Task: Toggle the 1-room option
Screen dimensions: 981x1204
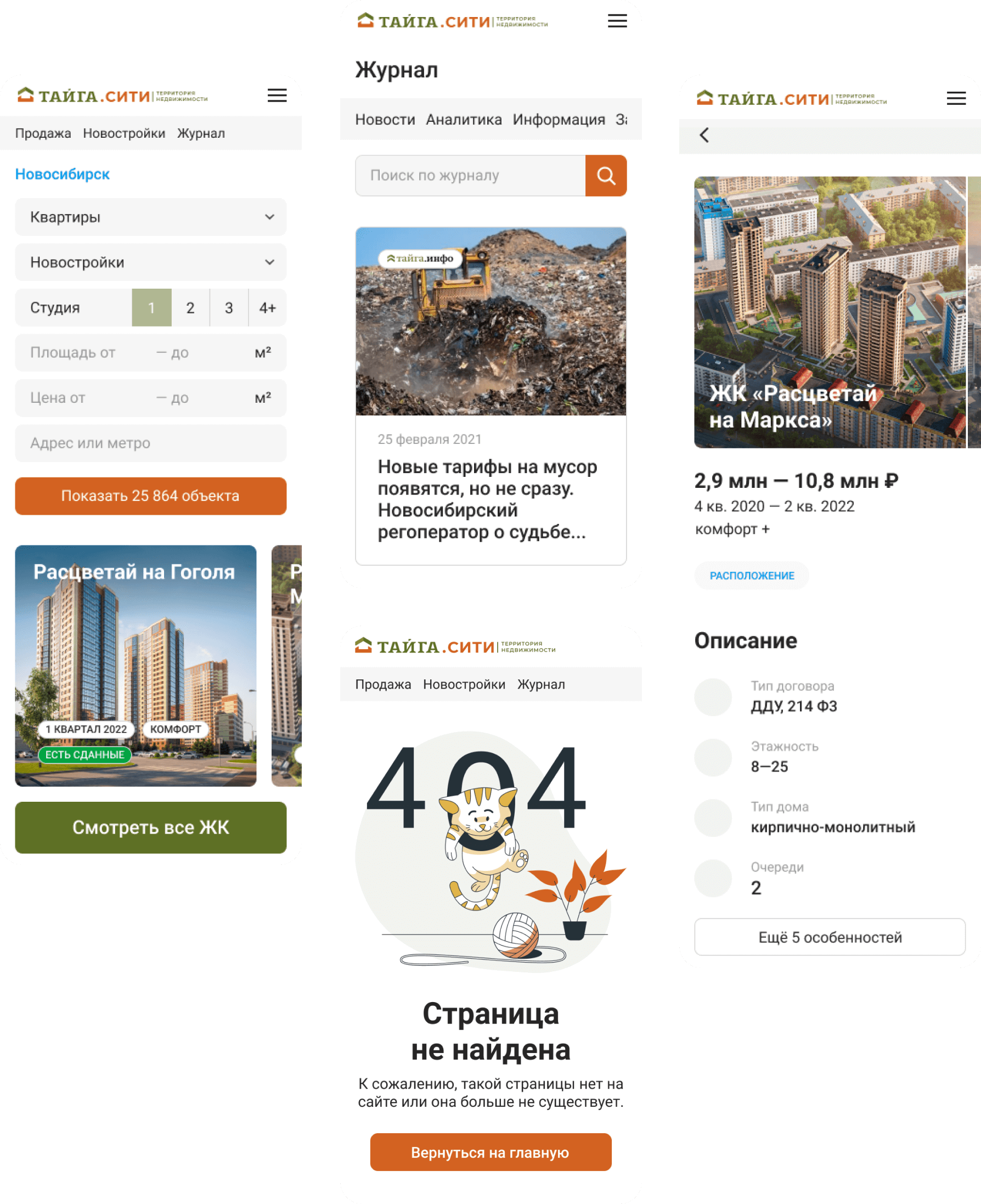Action: [x=151, y=307]
